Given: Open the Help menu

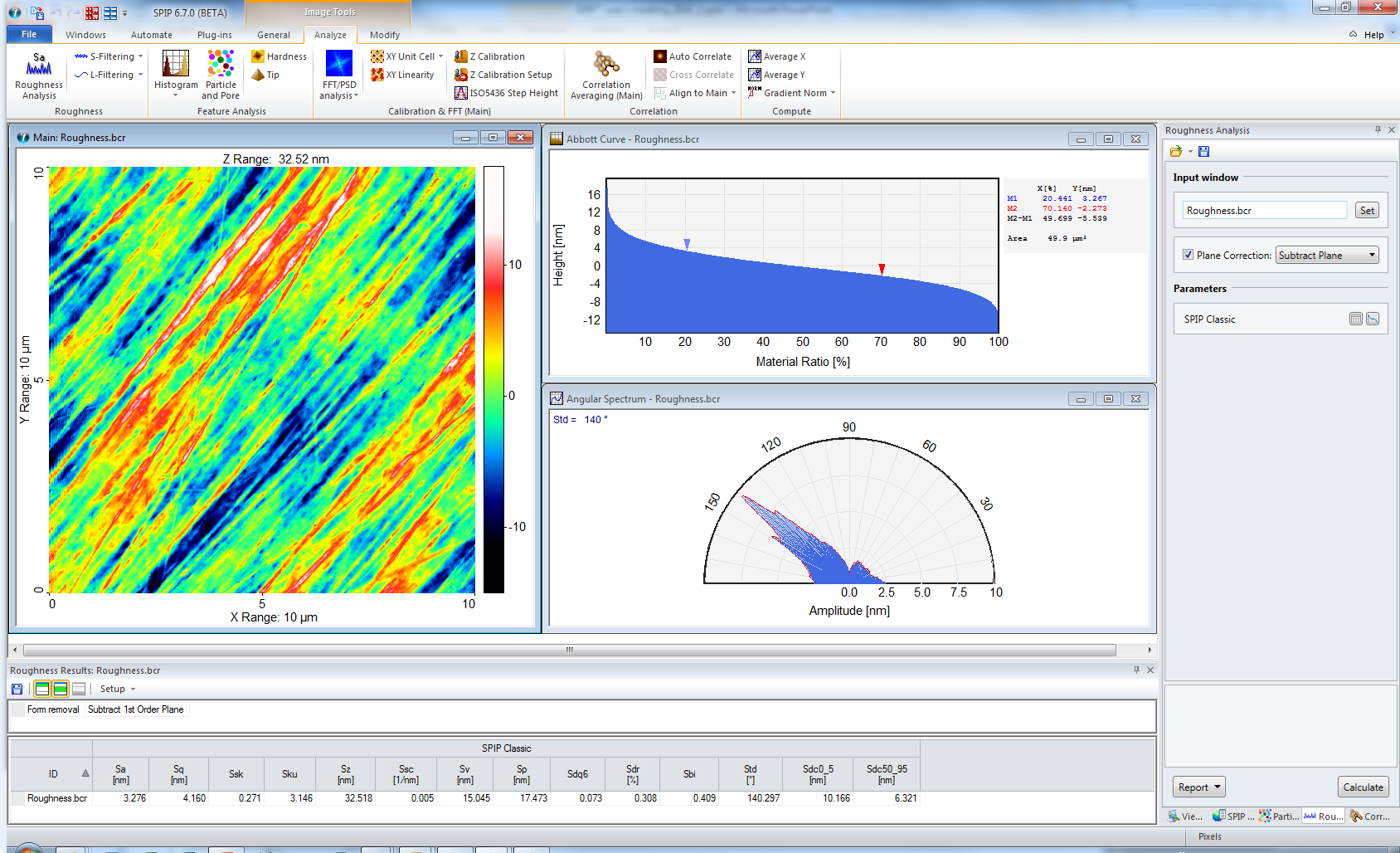Looking at the screenshot, I should [1373, 35].
